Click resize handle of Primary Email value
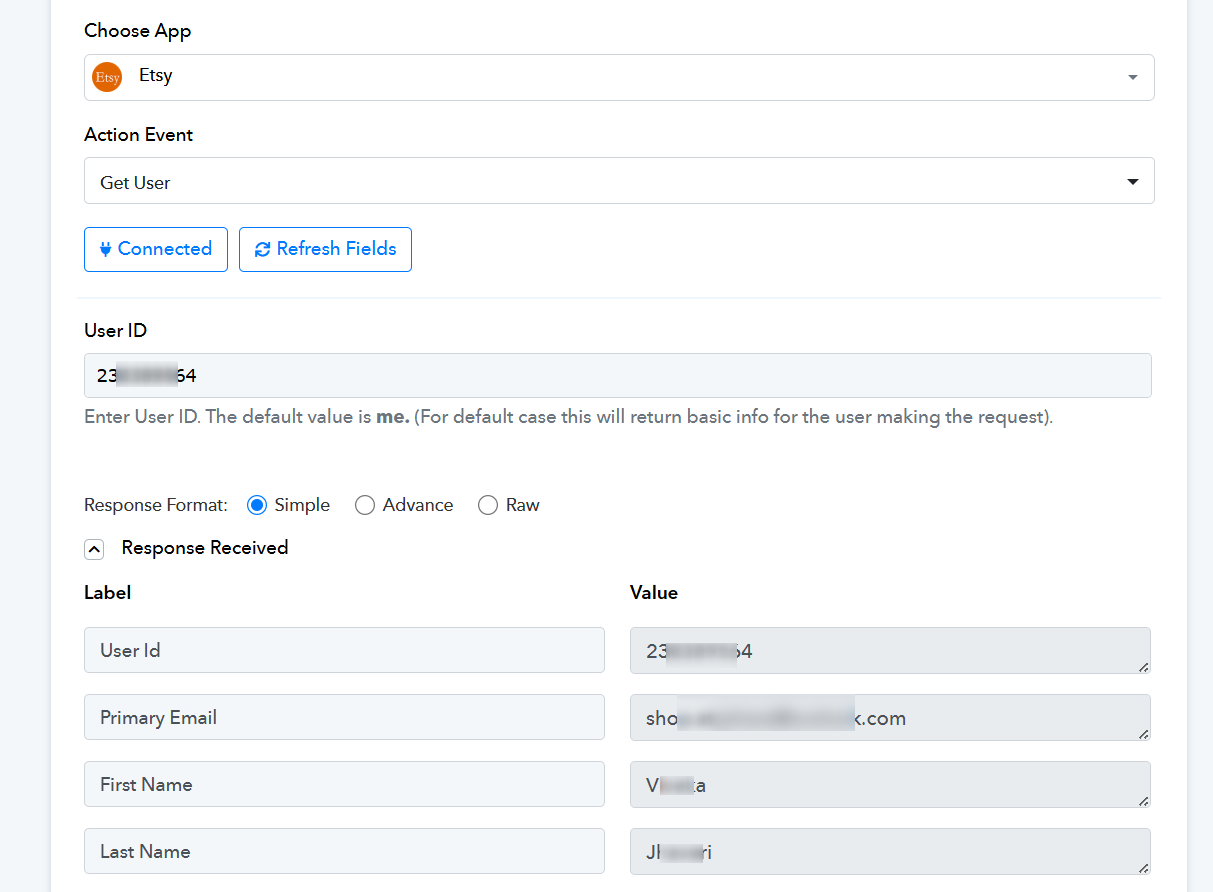The image size is (1213, 892). (x=1143, y=733)
